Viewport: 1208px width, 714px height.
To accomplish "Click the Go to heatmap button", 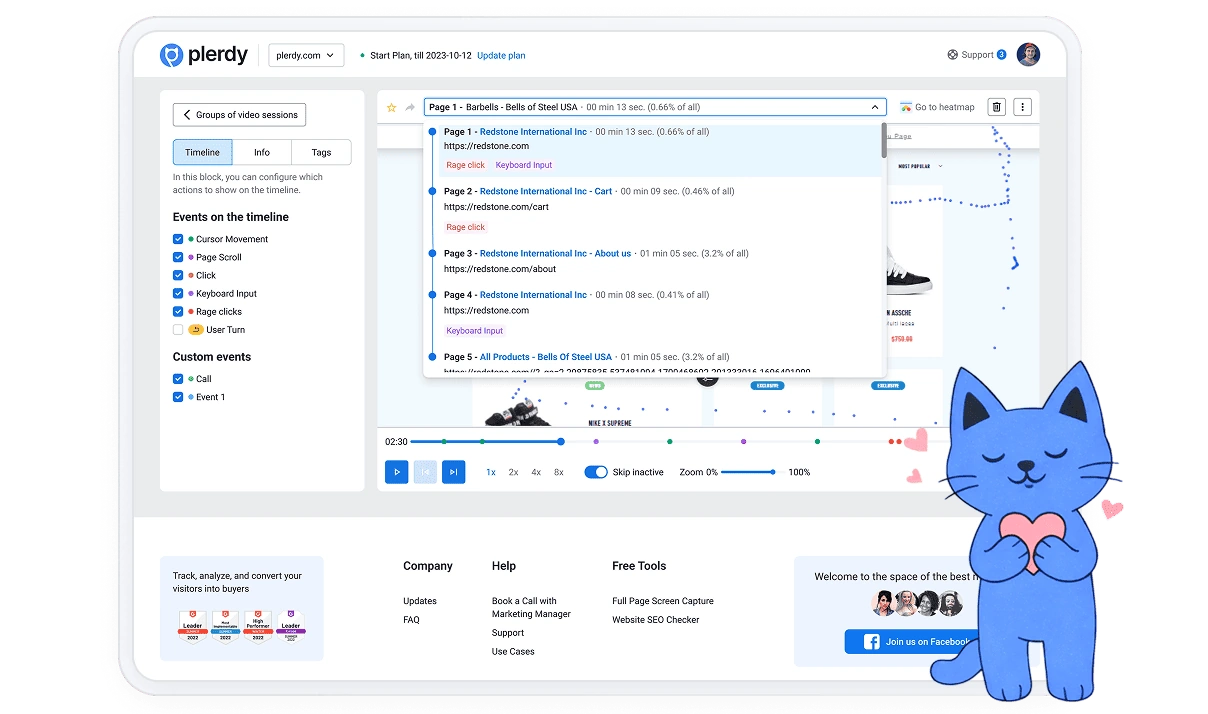I will [x=937, y=107].
